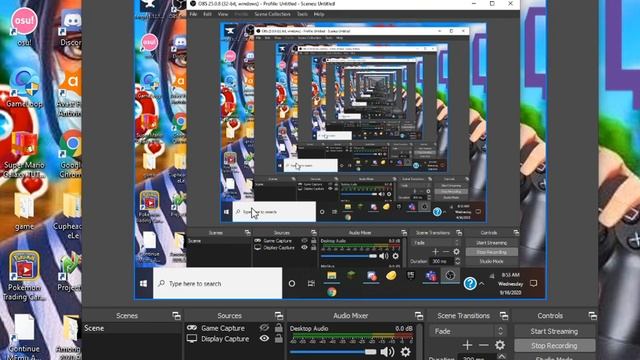Open File Explorer in the largest previewed taskbar
The height and width of the screenshot is (360, 640).
331,276
